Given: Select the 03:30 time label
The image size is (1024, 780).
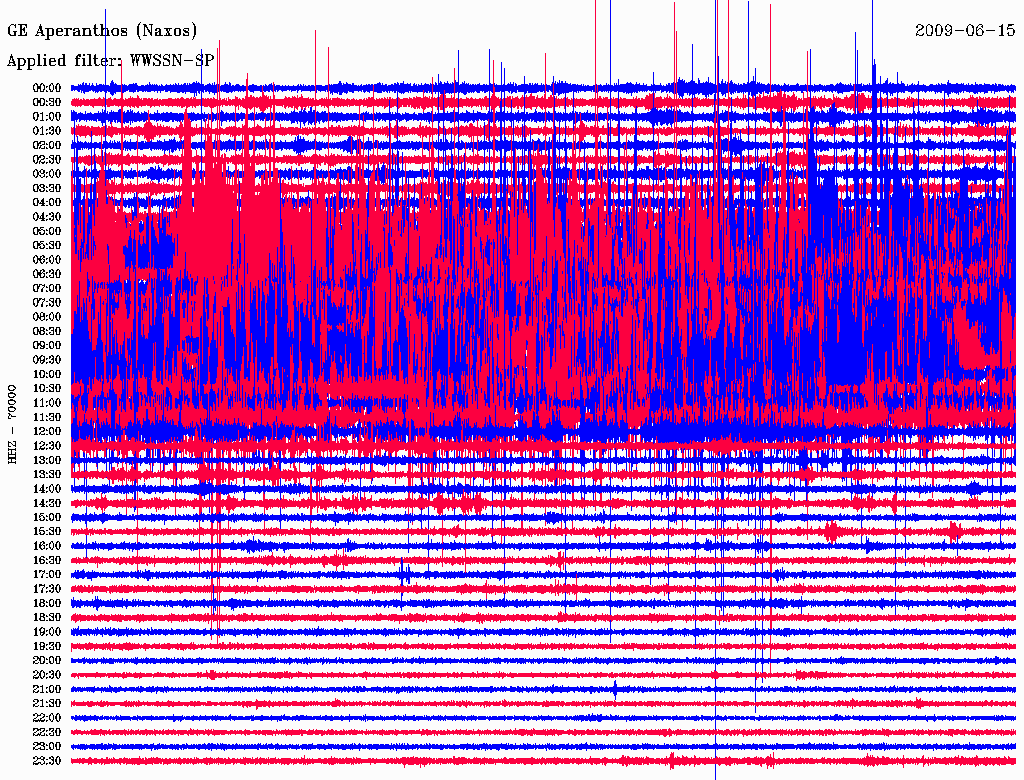Looking at the screenshot, I should click(47, 189).
